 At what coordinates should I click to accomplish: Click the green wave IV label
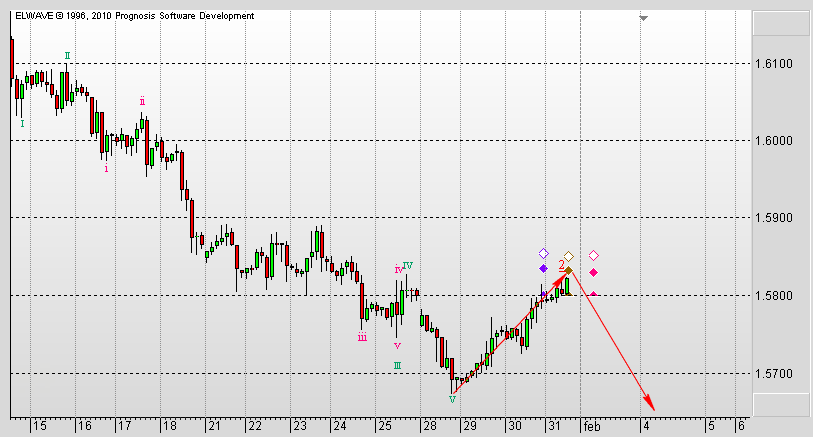click(408, 265)
